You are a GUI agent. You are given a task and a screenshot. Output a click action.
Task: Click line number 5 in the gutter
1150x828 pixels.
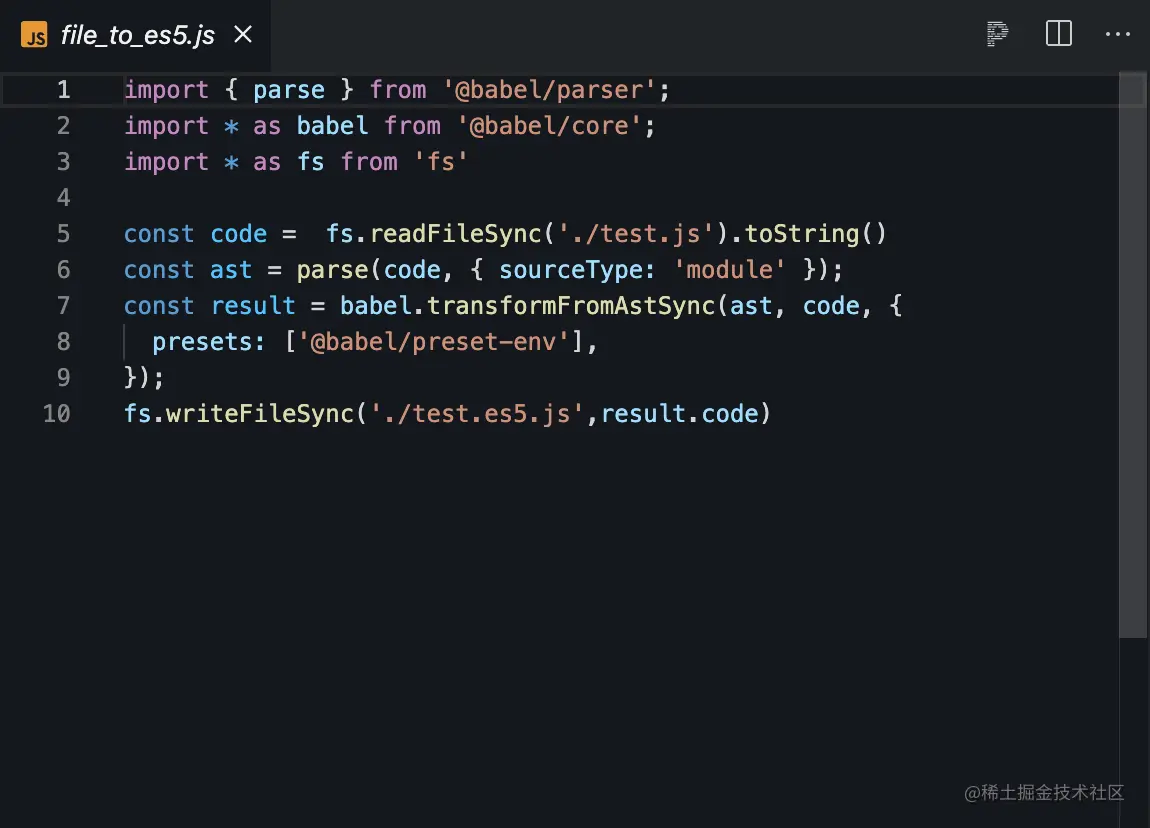coord(64,233)
